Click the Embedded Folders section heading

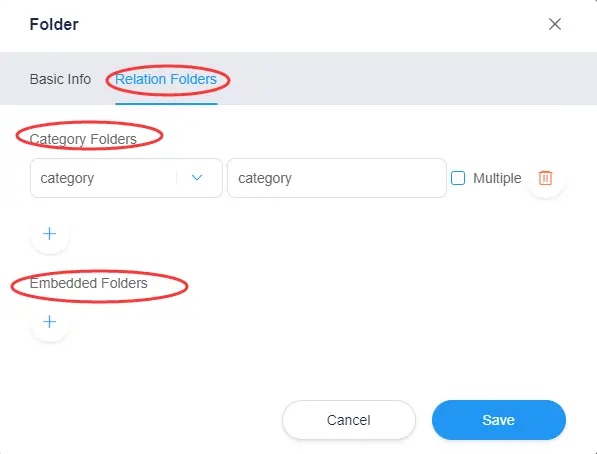point(88,283)
